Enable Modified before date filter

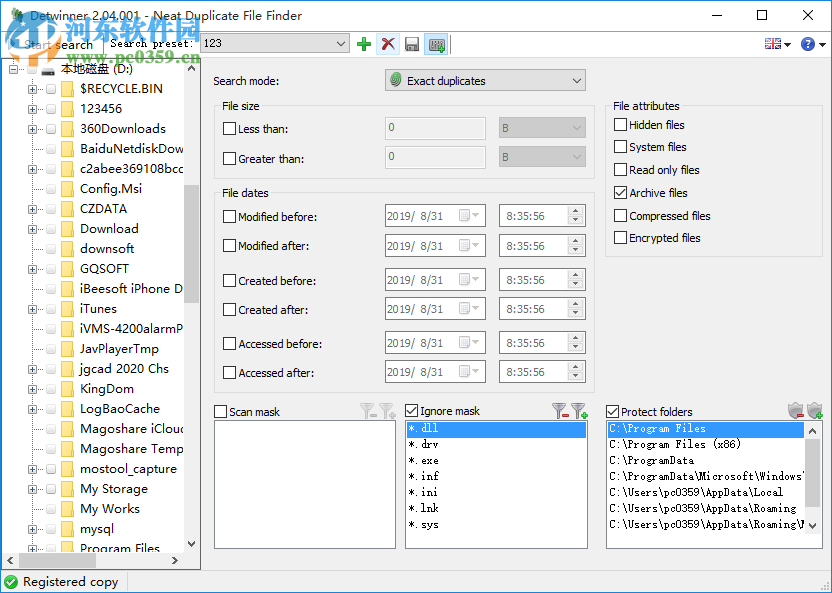pyautogui.click(x=229, y=216)
